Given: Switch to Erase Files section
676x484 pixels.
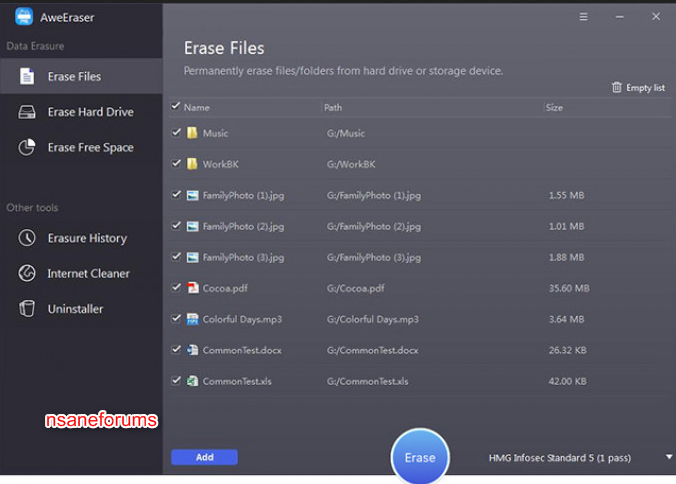Looking at the screenshot, I should pos(81,76).
